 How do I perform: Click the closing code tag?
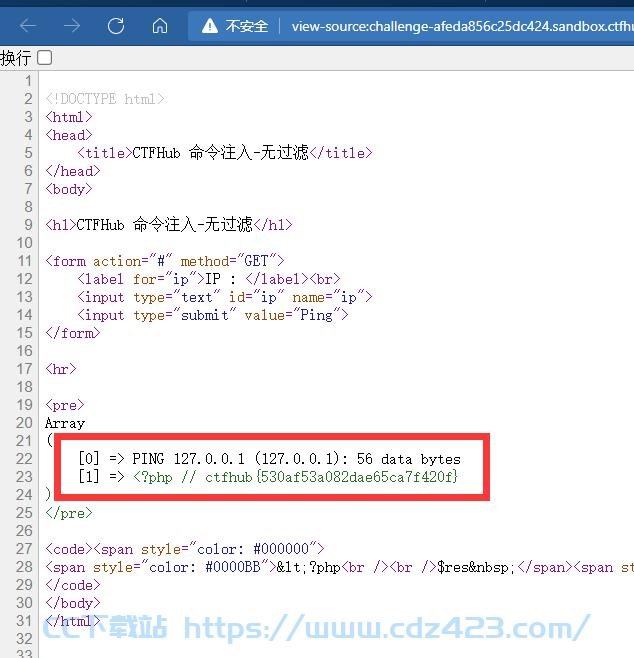[73, 585]
